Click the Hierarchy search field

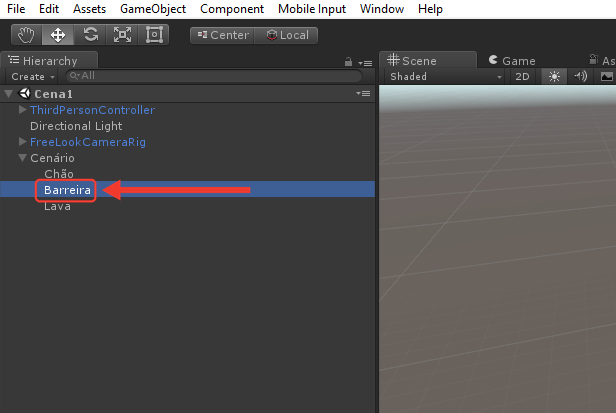pyautogui.click(x=214, y=76)
